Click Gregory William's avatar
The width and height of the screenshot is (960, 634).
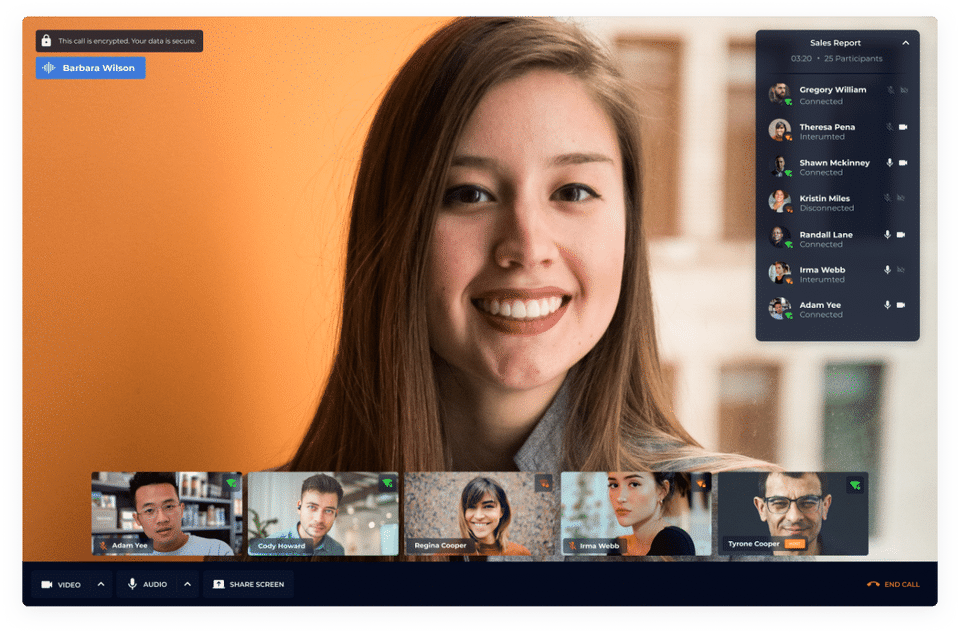(x=780, y=94)
